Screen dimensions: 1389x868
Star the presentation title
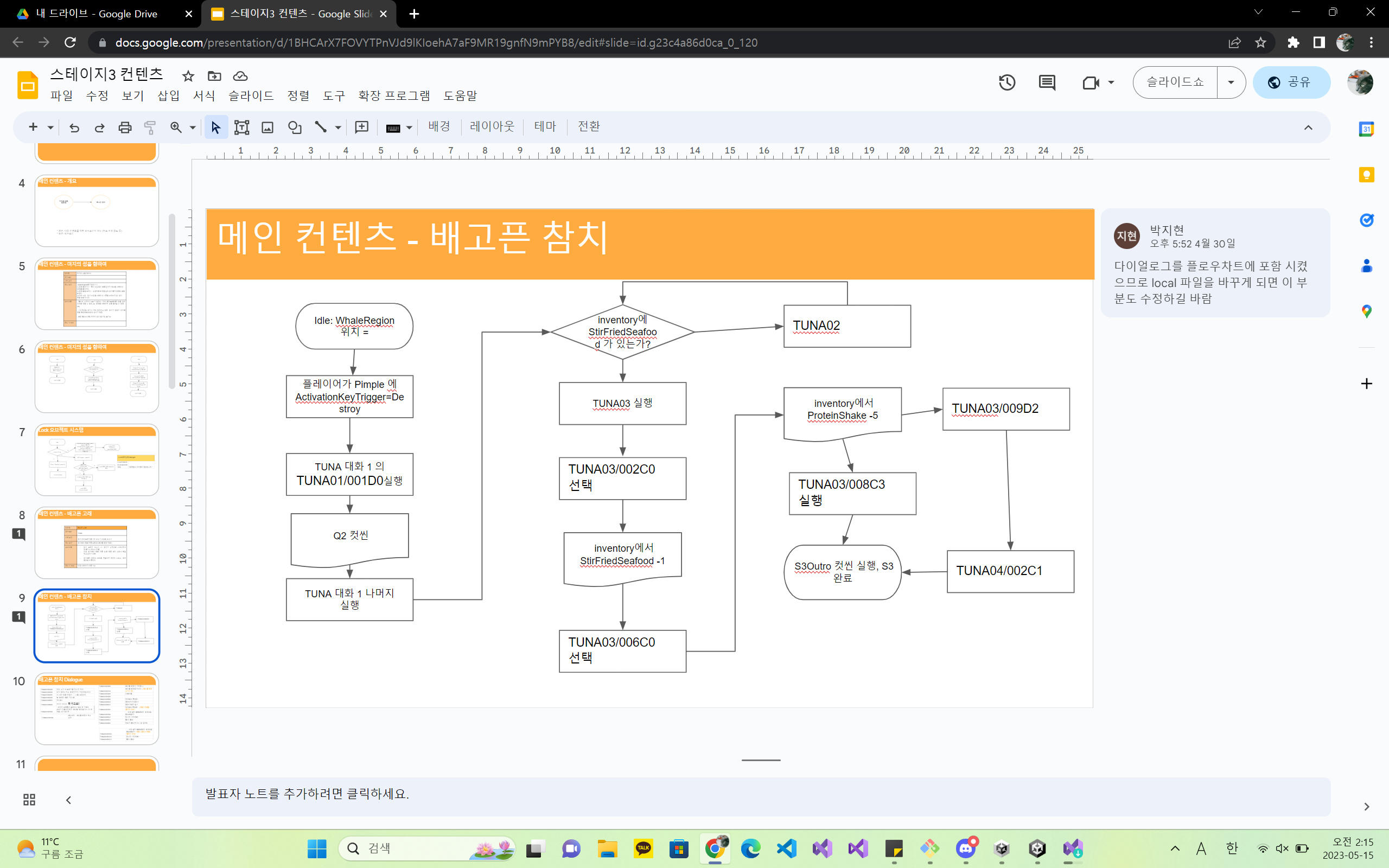tap(188, 76)
